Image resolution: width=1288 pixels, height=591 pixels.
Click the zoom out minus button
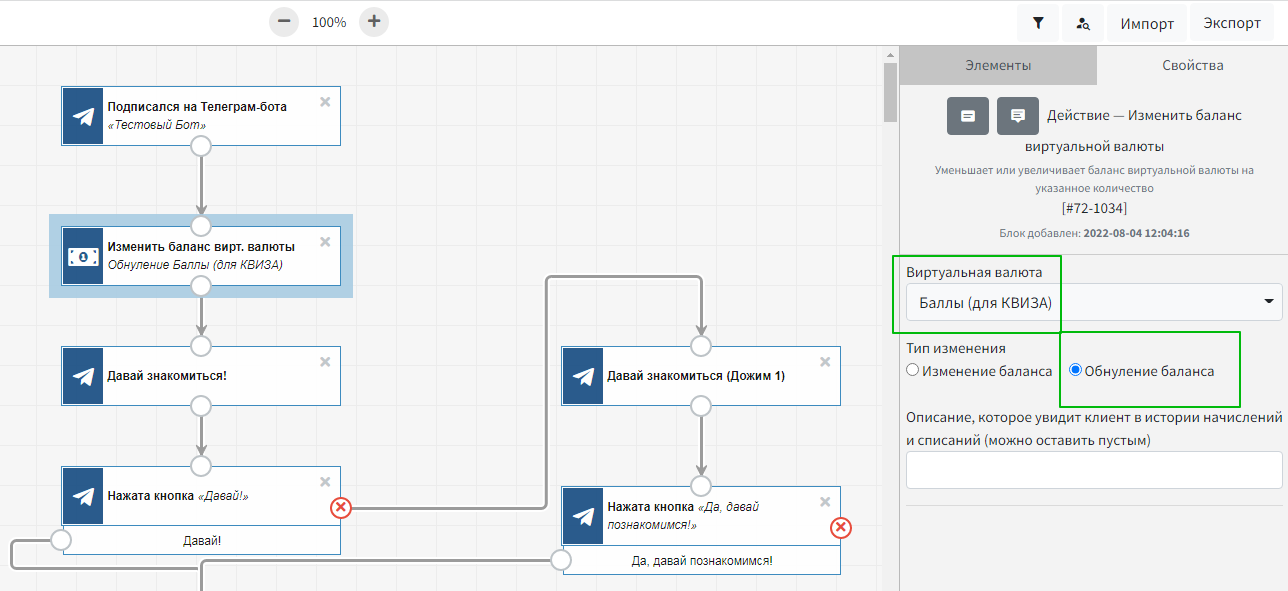tap(284, 22)
